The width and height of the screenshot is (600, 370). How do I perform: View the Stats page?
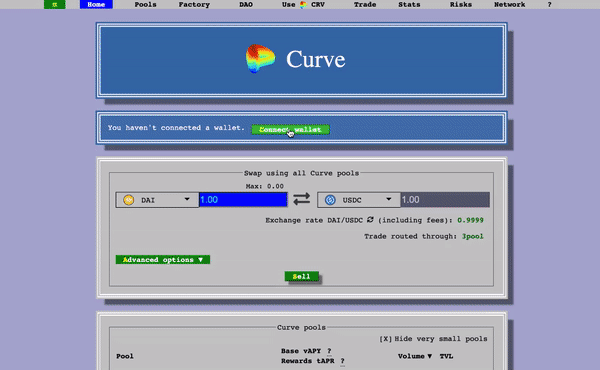(x=409, y=4)
